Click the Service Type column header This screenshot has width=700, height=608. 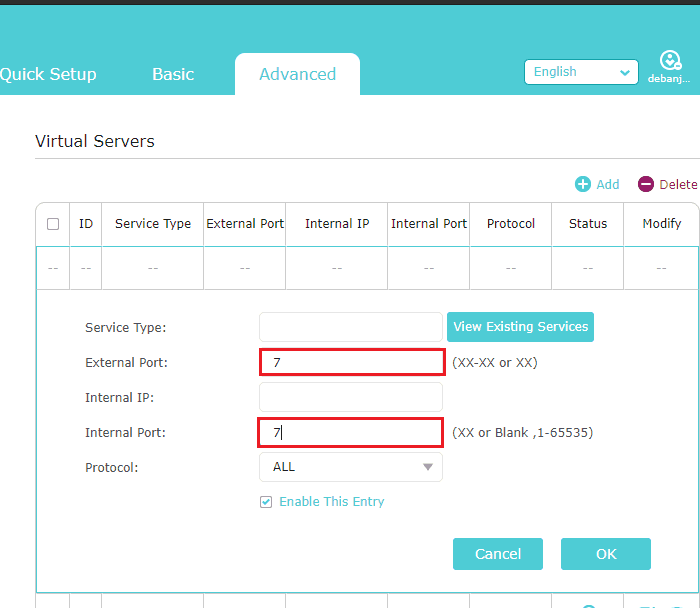coord(153,224)
